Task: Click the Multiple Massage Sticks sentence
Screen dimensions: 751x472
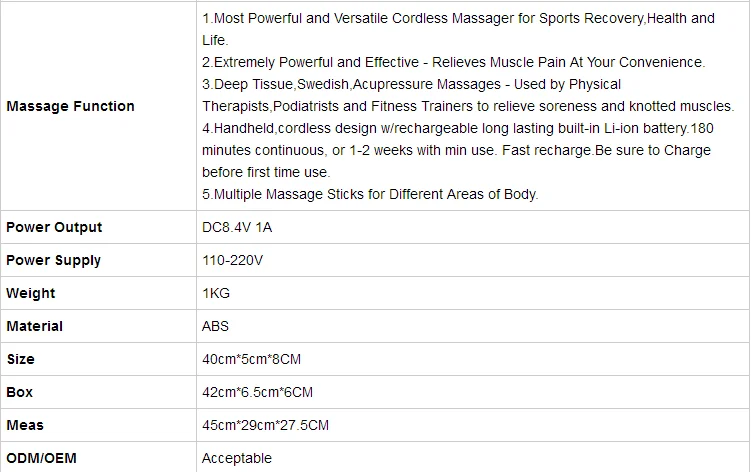Action: 370,194
